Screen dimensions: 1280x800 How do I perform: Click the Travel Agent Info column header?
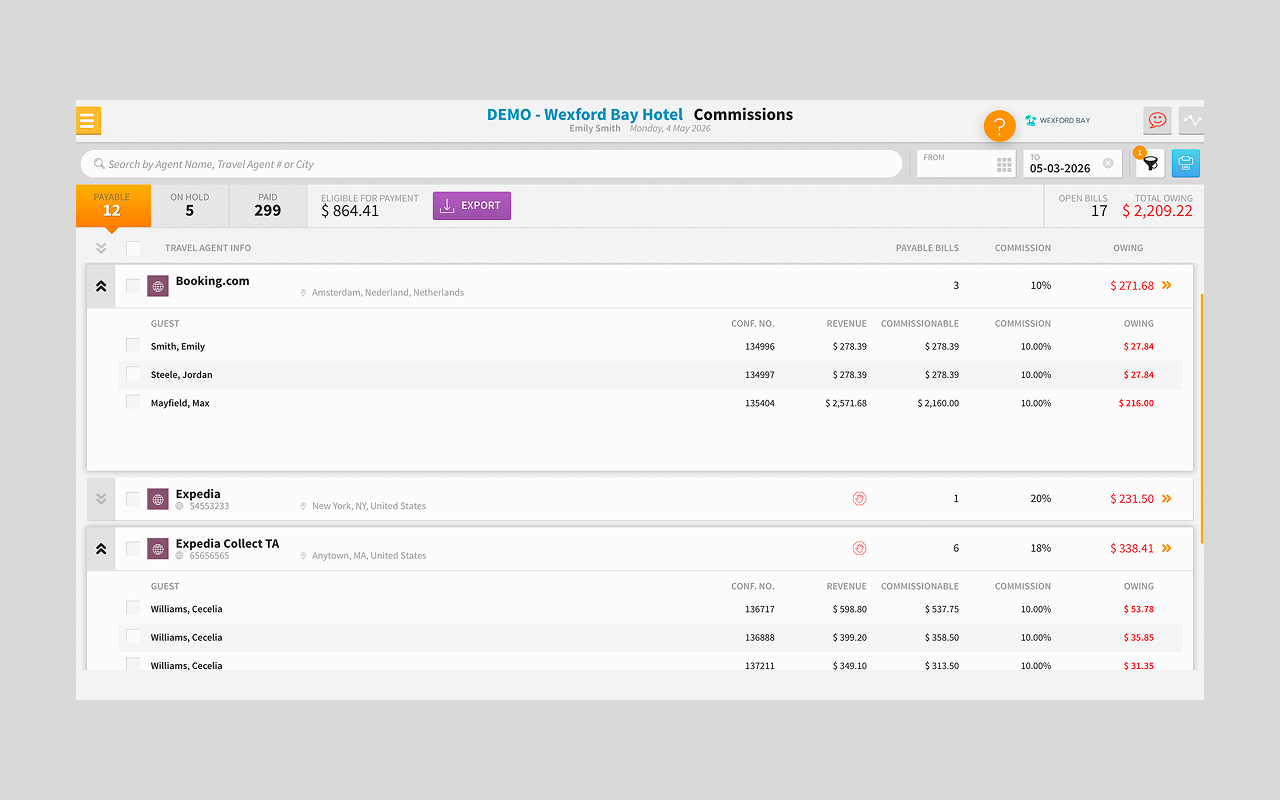point(208,248)
